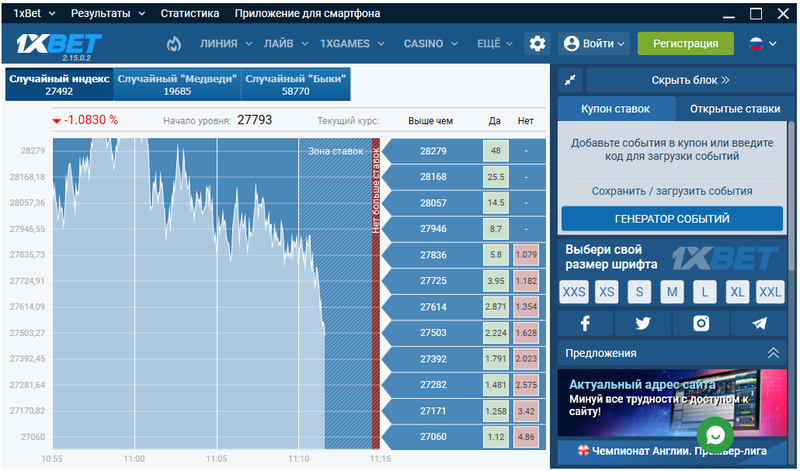
Task: Open the 1xBet Facebook page icon
Action: click(585, 323)
